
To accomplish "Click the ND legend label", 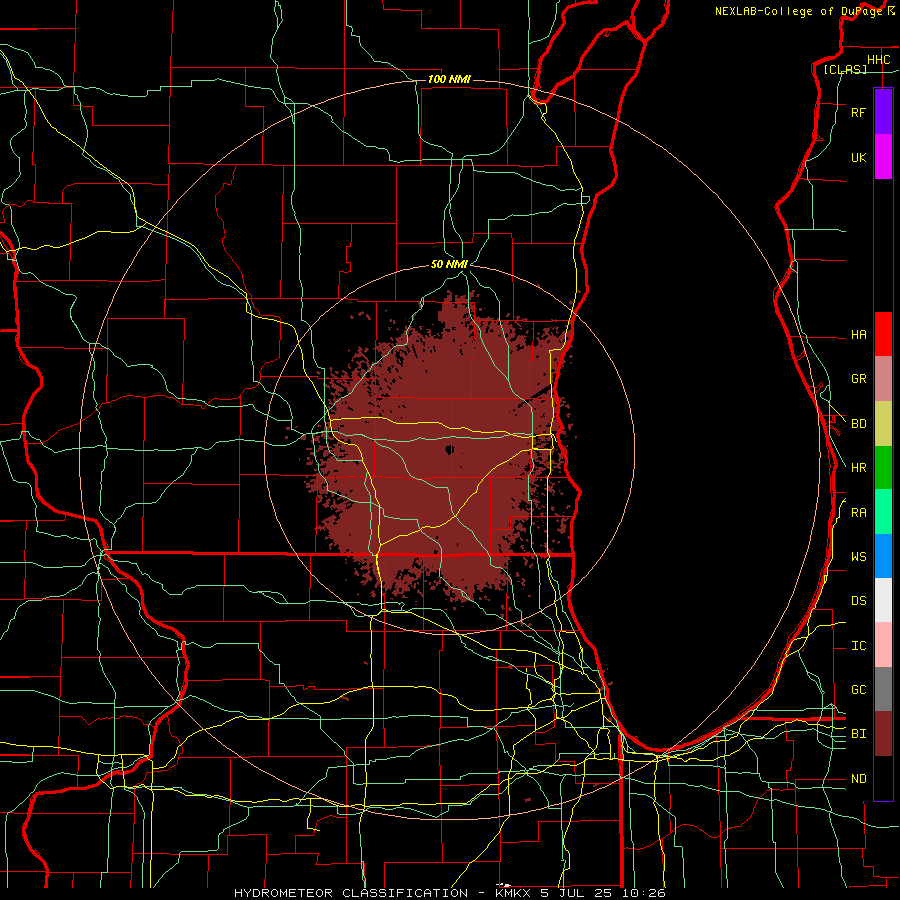I will pos(858,779).
